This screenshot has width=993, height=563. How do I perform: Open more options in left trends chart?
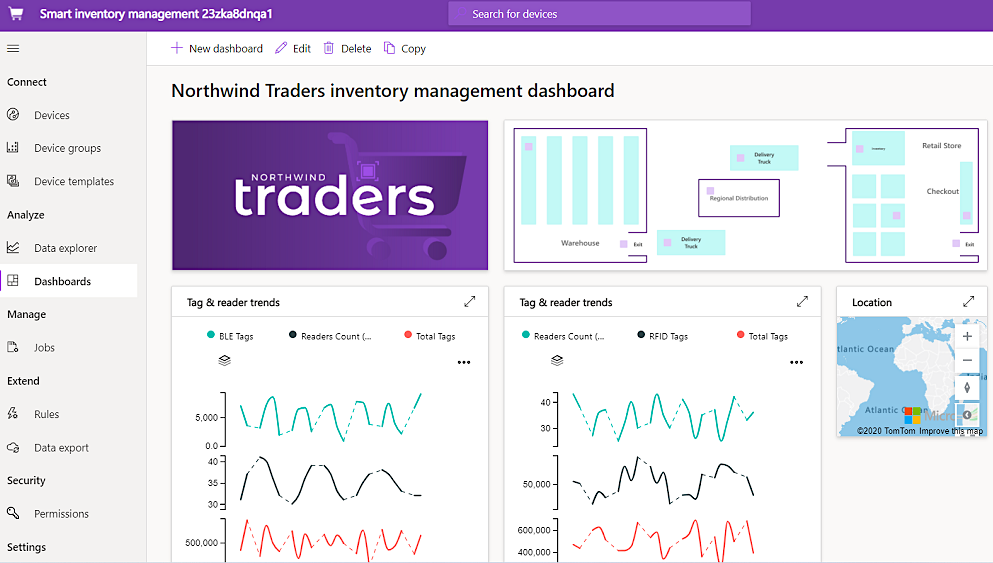coord(464,362)
